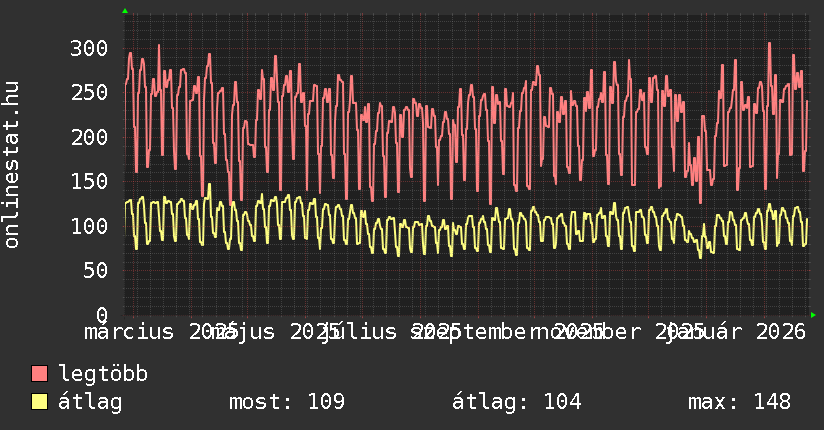Click the red legtöbb legend color swatch
The width and height of the screenshot is (824, 430).
coord(39,375)
